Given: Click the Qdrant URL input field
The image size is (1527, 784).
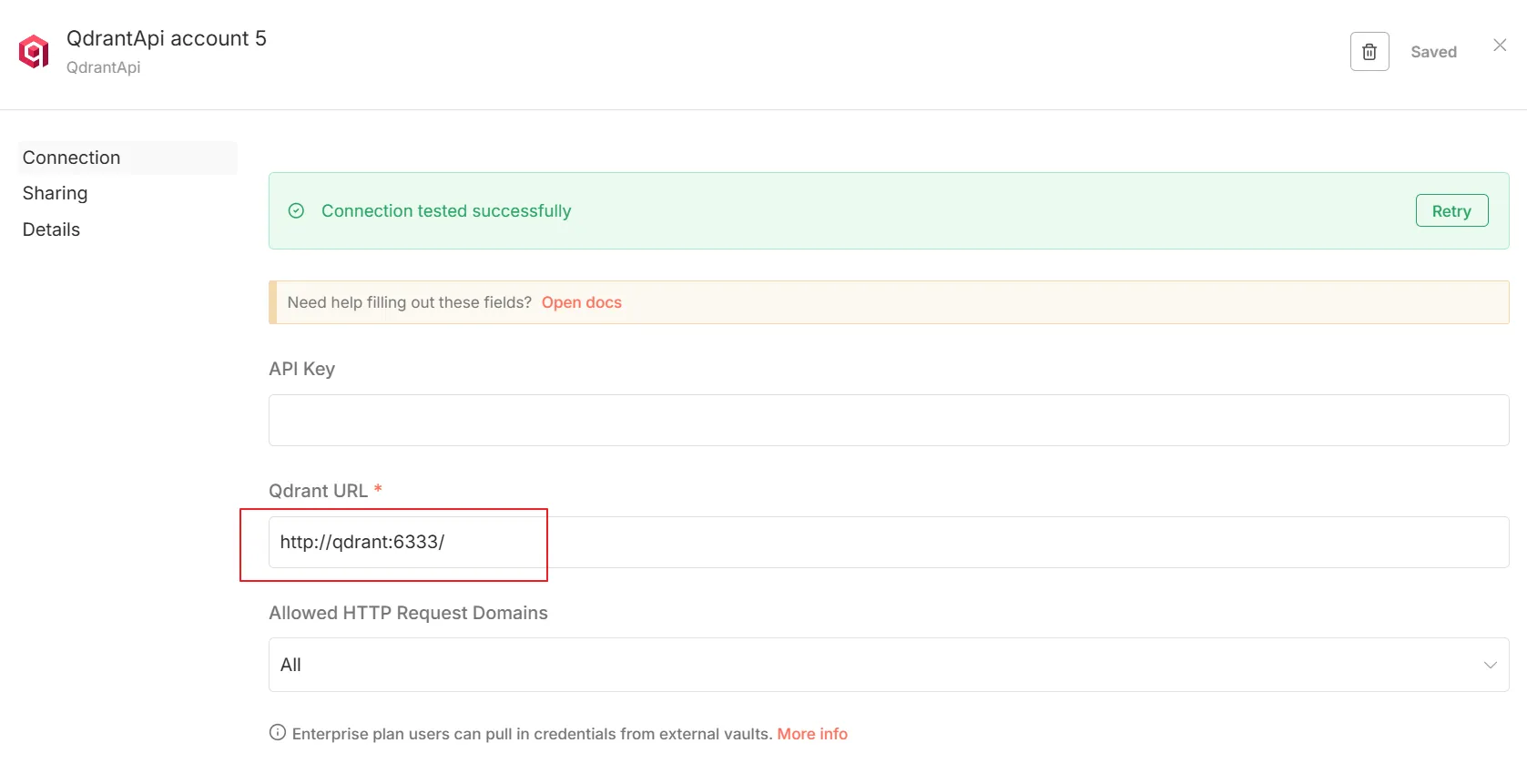Looking at the screenshot, I should pos(889,542).
